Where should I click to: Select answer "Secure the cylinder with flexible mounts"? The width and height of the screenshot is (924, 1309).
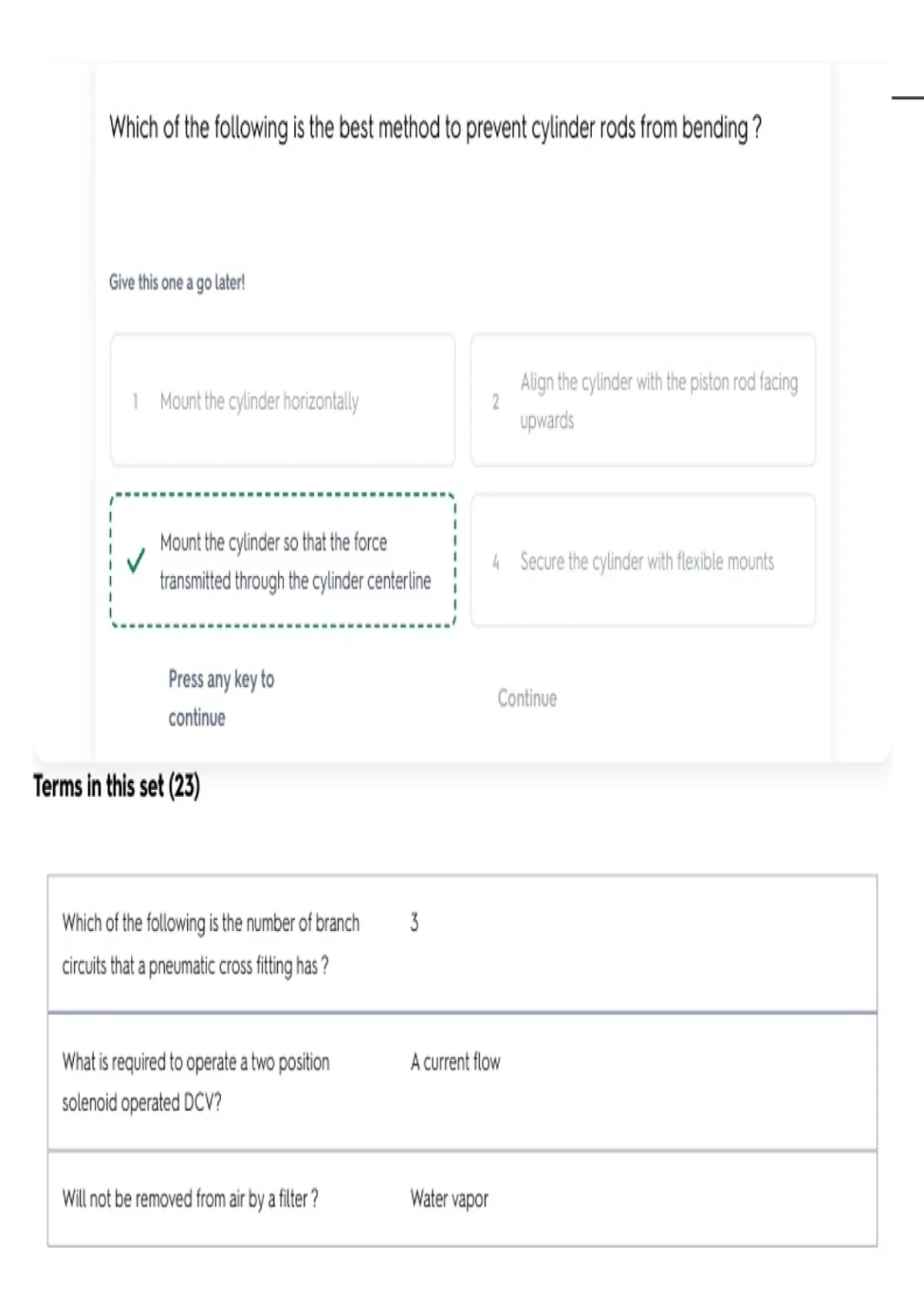click(x=643, y=561)
